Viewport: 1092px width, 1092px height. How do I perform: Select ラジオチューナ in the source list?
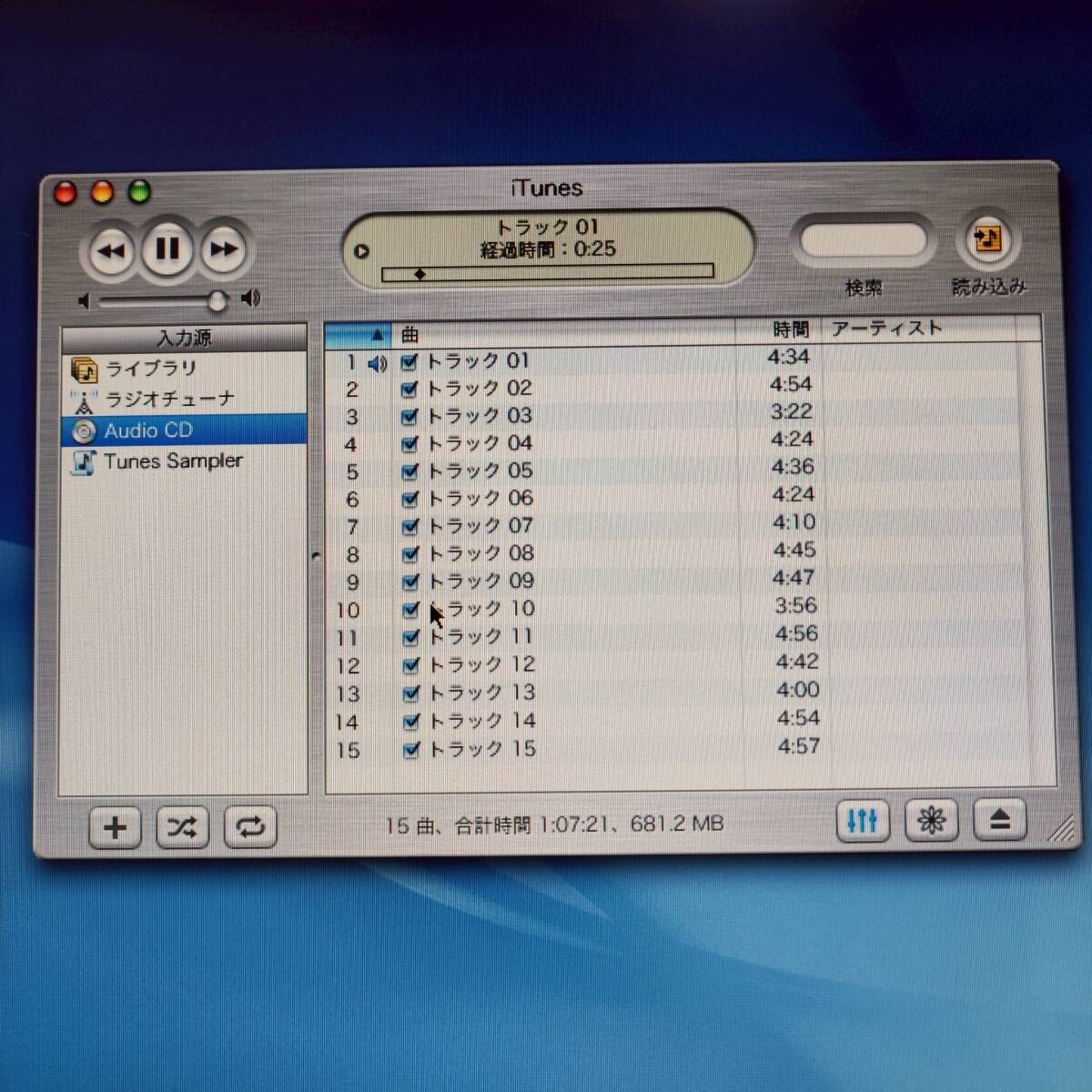(x=184, y=399)
